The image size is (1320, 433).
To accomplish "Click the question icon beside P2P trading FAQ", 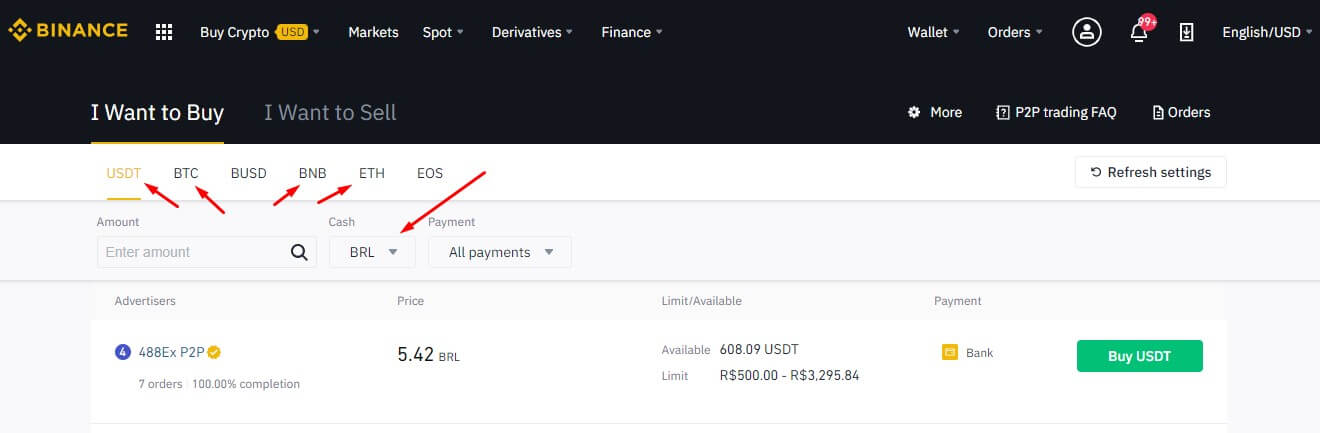I will [x=1002, y=112].
